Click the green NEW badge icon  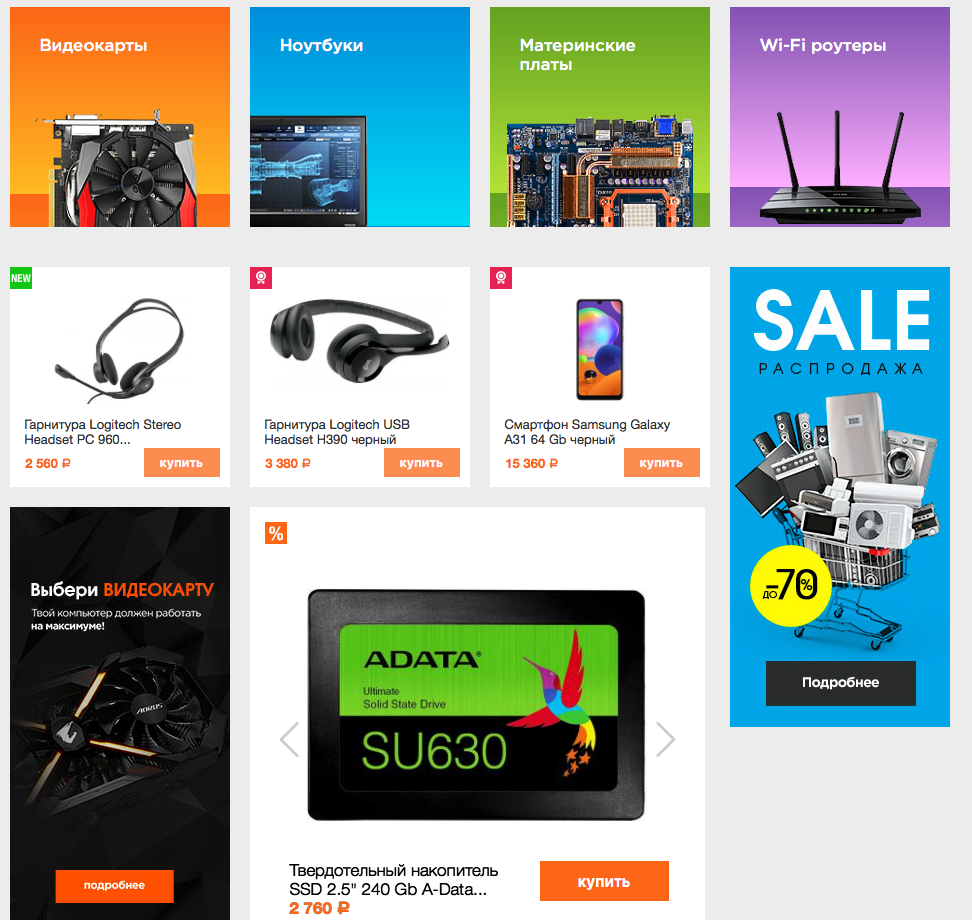(21, 278)
